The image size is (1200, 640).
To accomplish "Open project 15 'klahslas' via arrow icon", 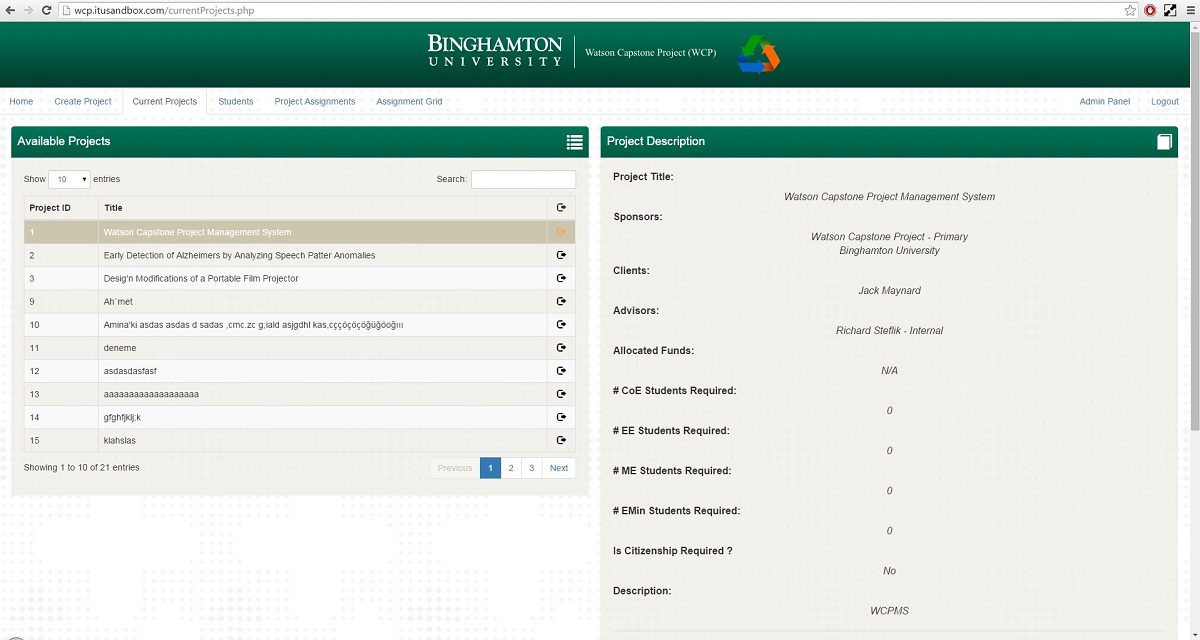I will click(561, 440).
